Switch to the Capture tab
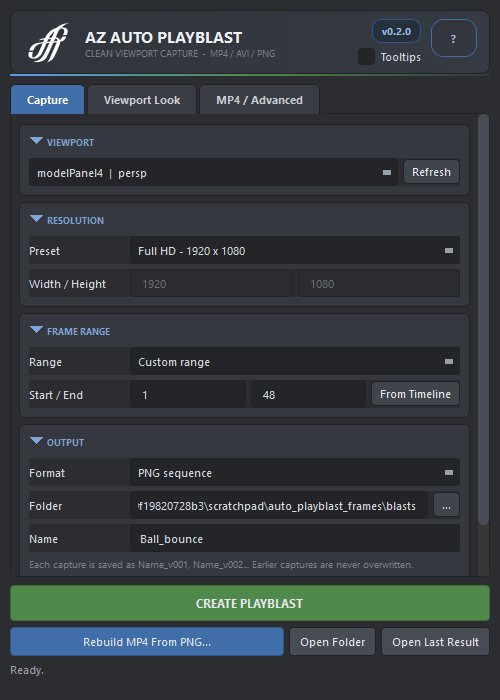Screen dimensions: 500x700 coord(47,100)
